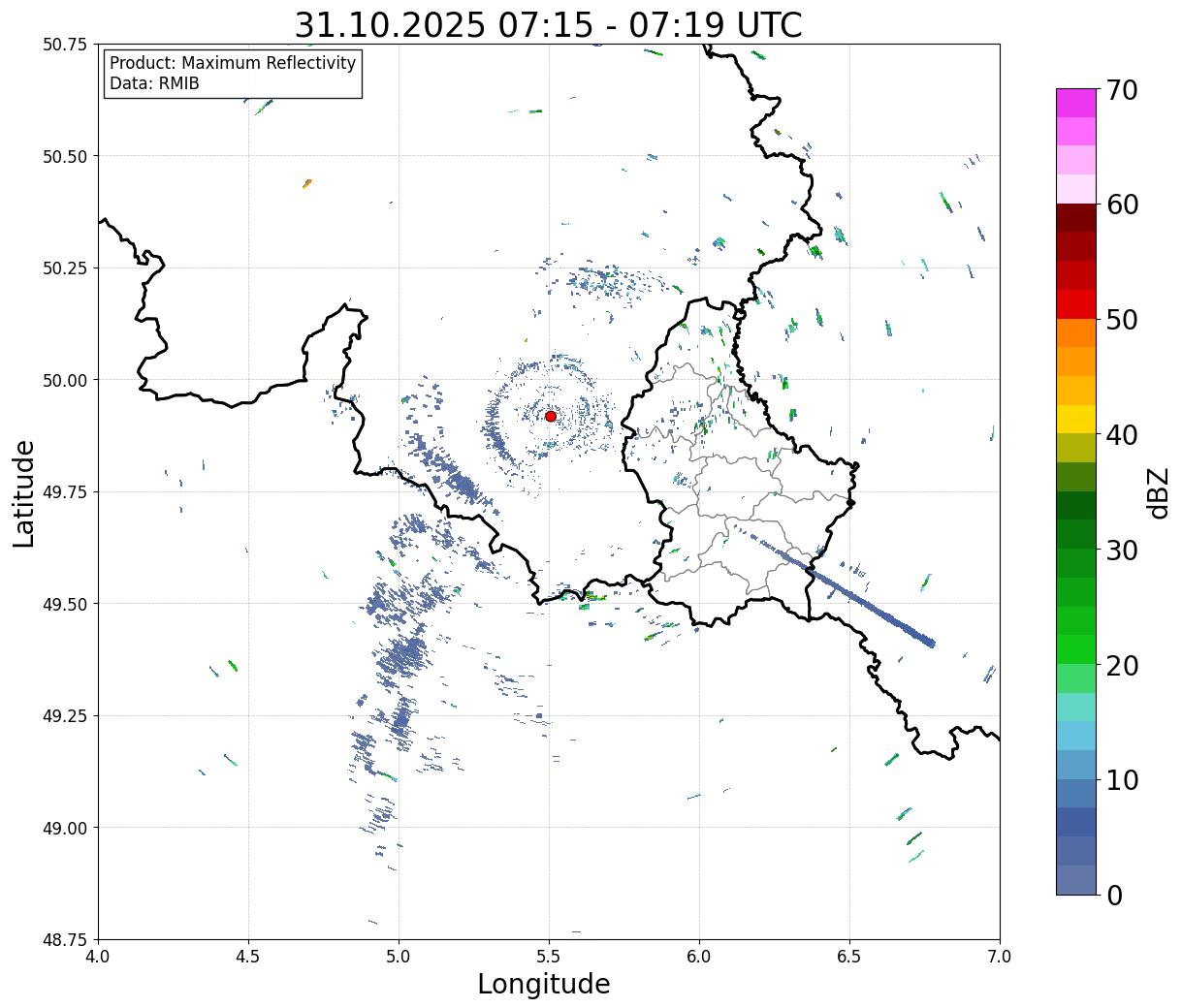Click the bright green colorbar segment above 20
Image resolution: width=1182 pixels, height=1008 pixels.
1075,648
